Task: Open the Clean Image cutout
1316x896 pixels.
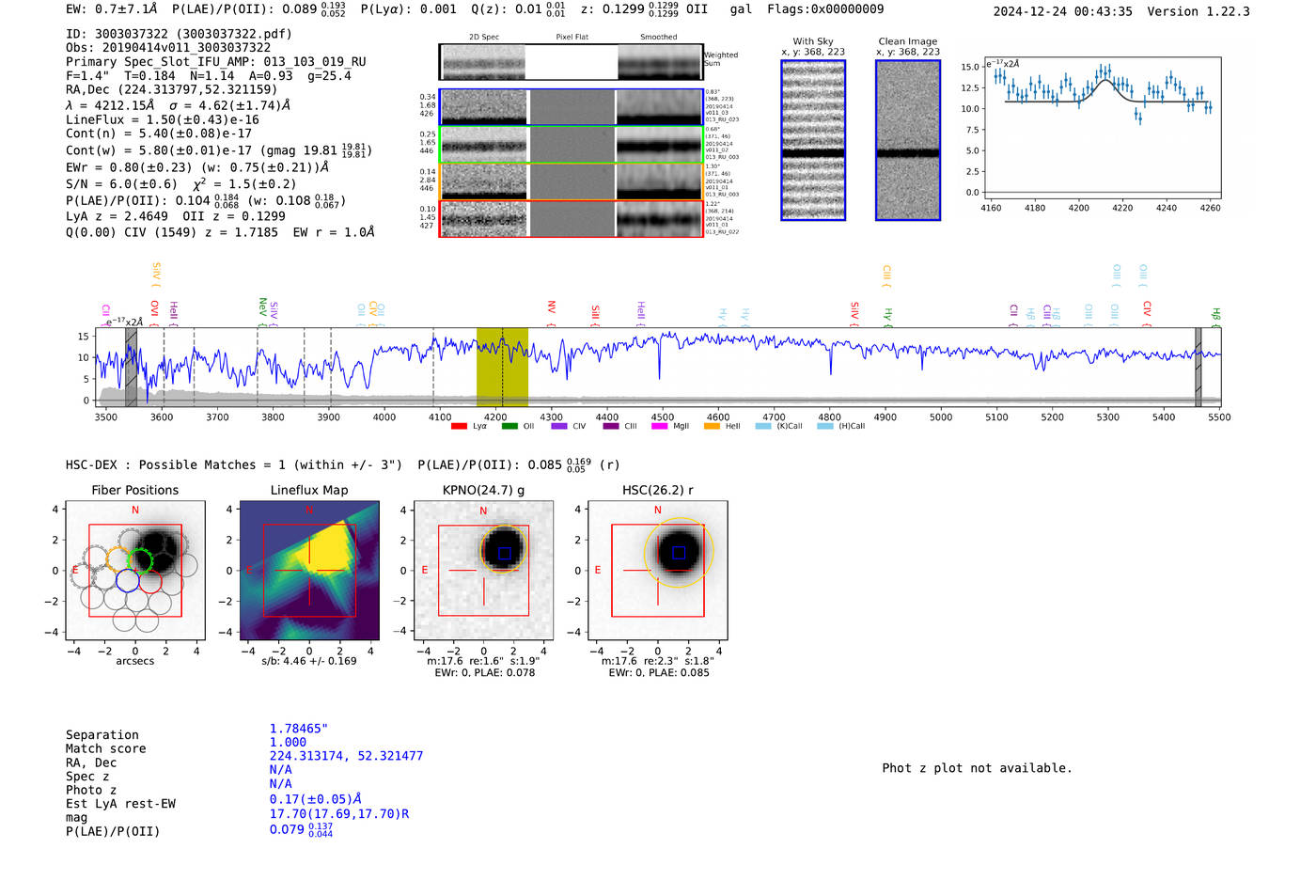Action: click(908, 140)
